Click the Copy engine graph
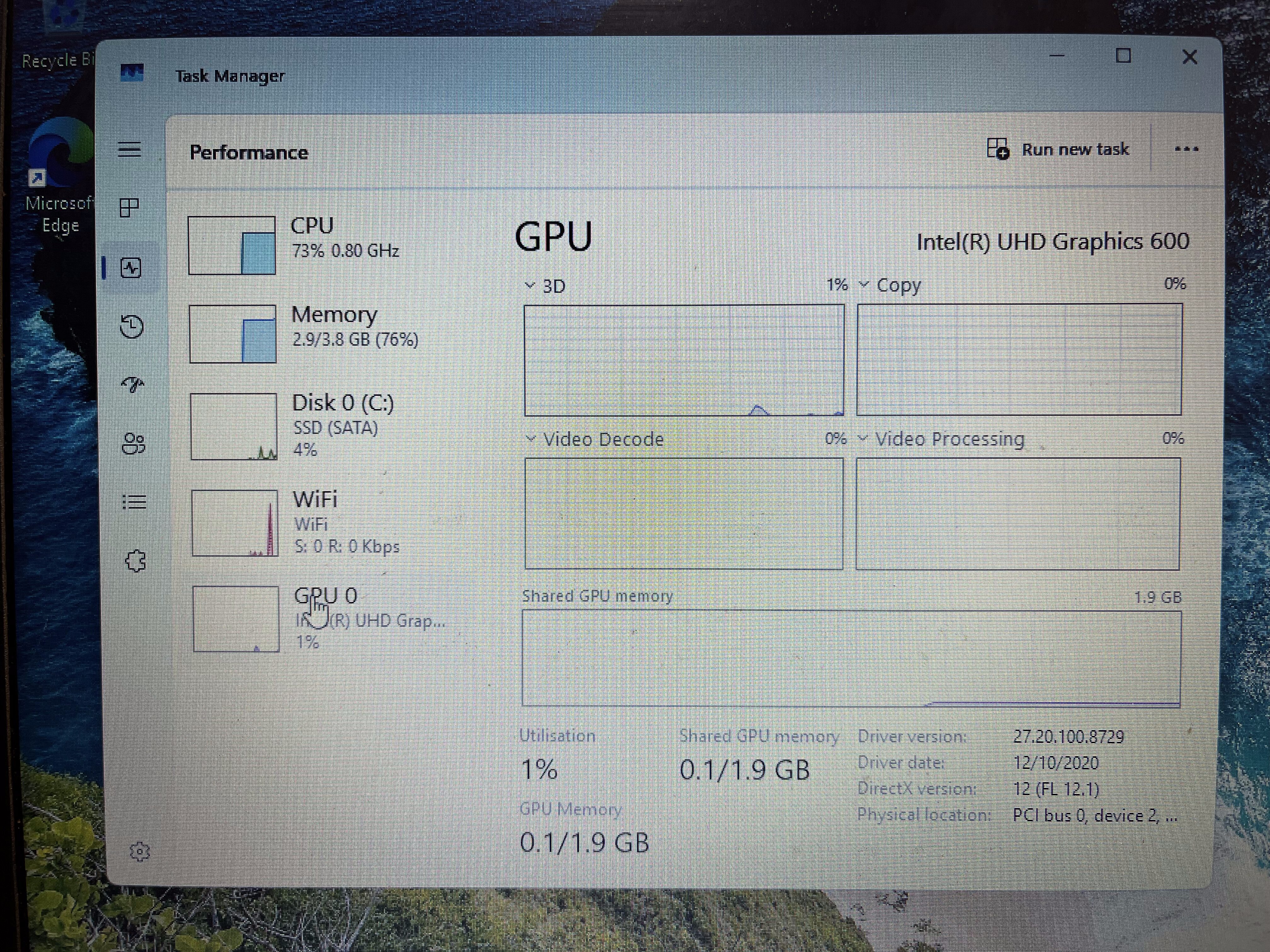 click(x=1019, y=359)
